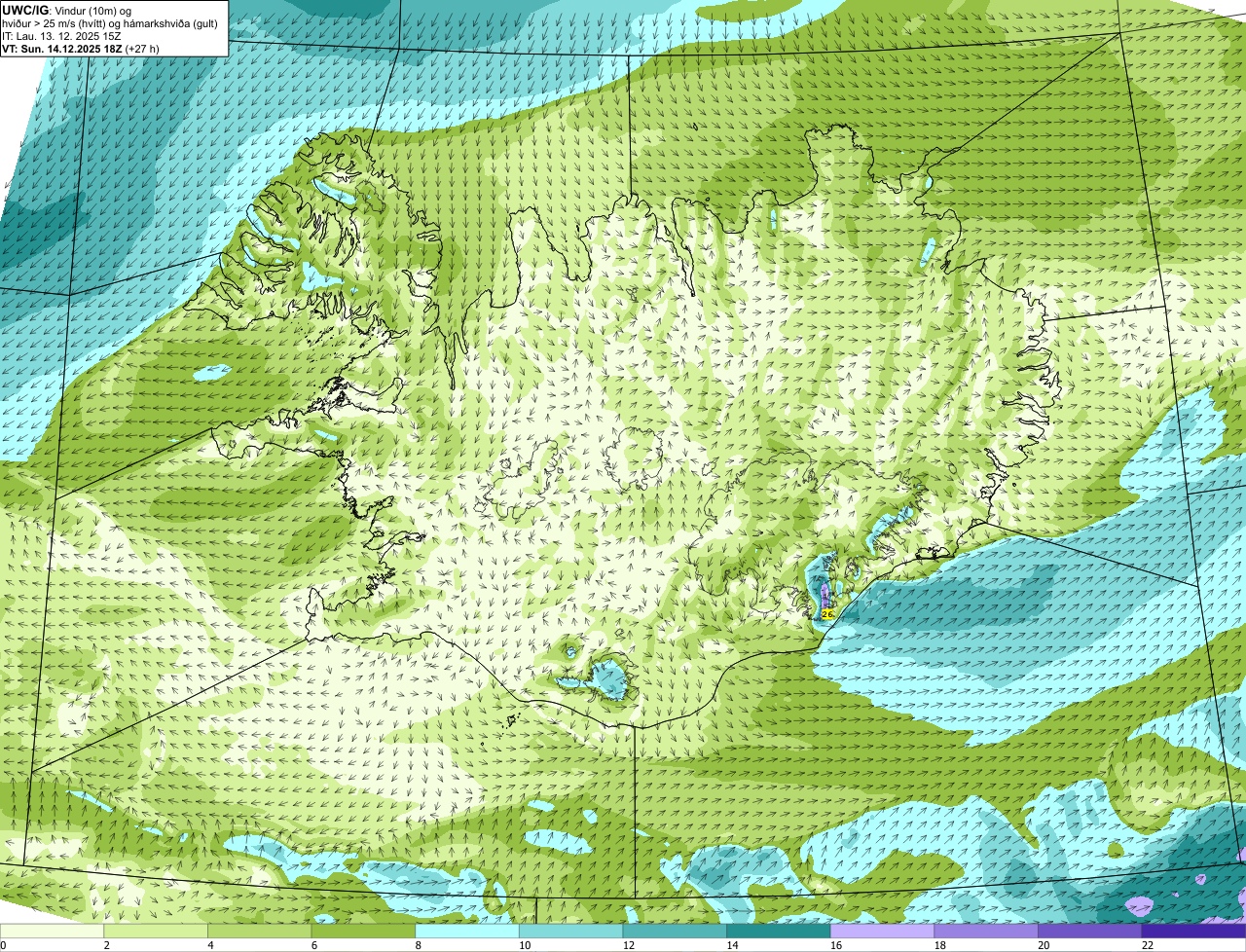This screenshot has width=1246, height=952.
Task: Click the 'IT: Lau. 13. 12. 2025 15Z' line
Action: [61, 35]
